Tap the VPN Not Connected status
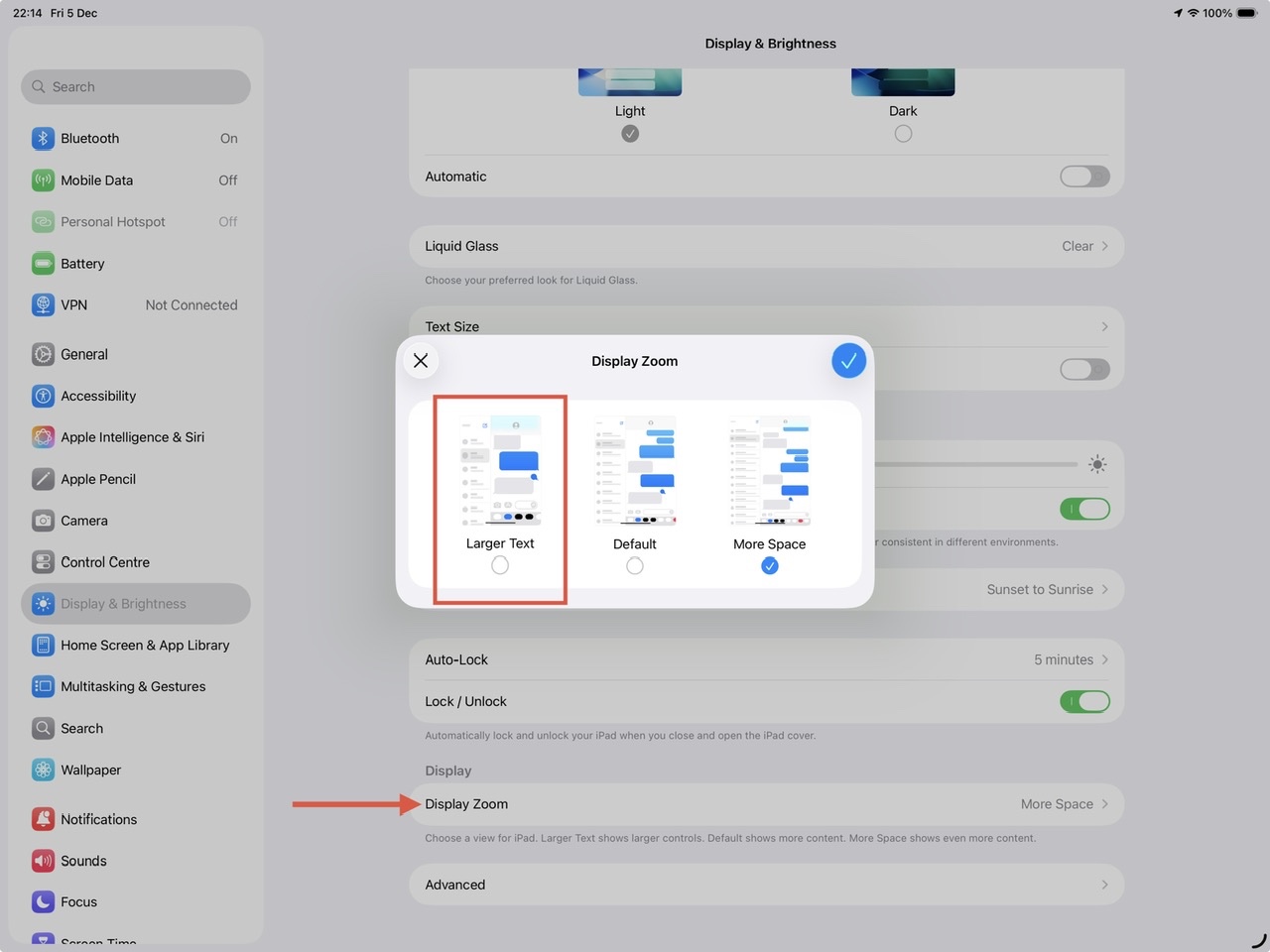 coord(191,305)
